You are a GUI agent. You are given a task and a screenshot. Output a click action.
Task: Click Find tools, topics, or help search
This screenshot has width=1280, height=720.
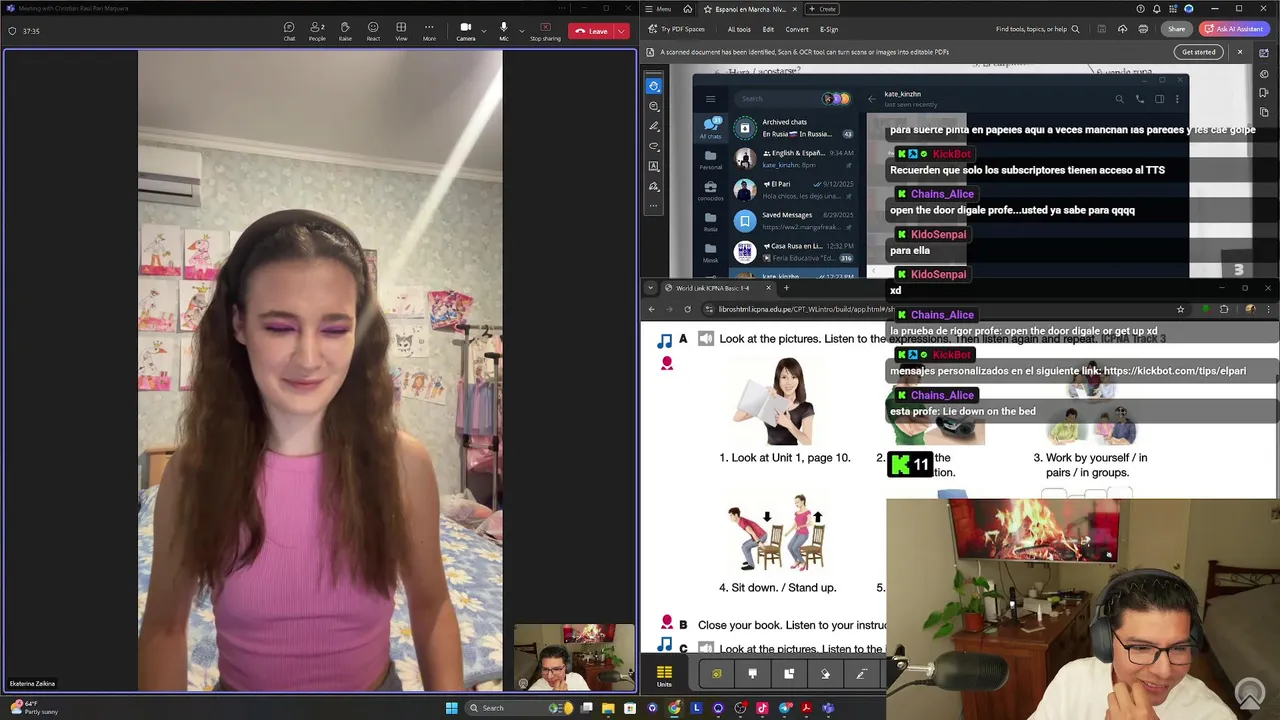(x=1038, y=29)
